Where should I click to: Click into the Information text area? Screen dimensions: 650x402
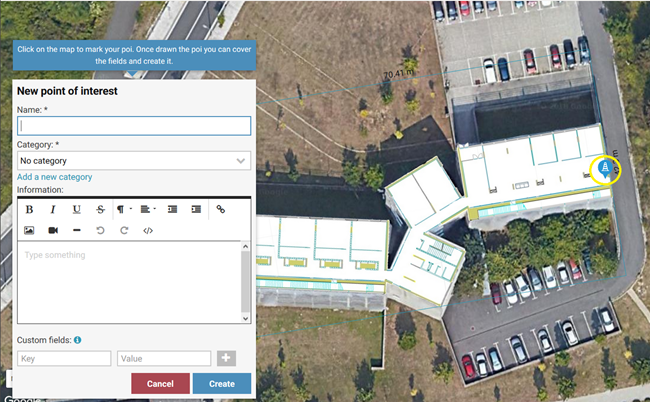coord(129,282)
